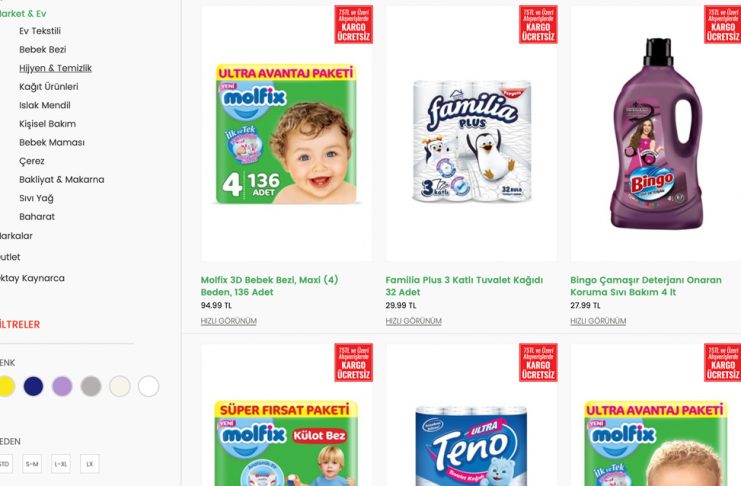The height and width of the screenshot is (486, 741).
Task: Filter by the navy blue color swatch
Action: (34, 386)
